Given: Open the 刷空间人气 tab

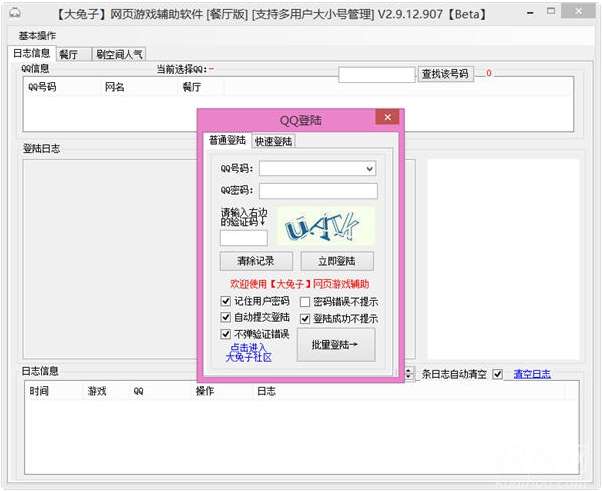Looking at the screenshot, I should [119, 55].
